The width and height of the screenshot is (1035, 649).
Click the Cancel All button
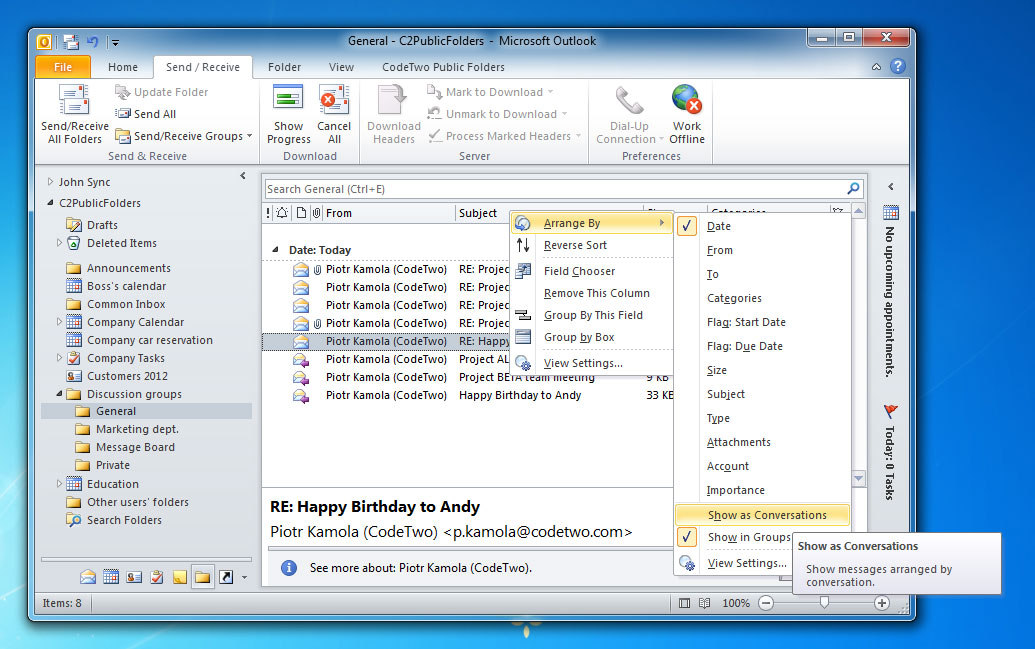334,114
